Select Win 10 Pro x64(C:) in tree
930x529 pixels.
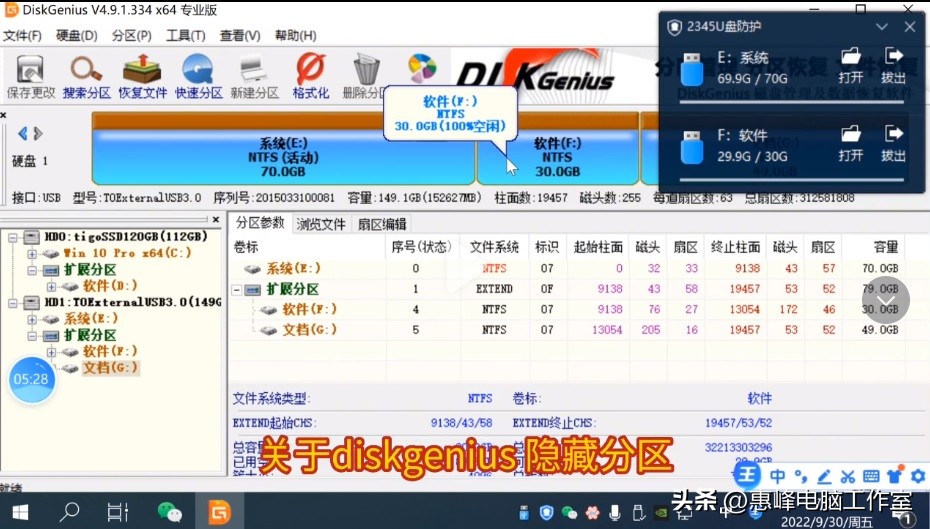coord(128,253)
